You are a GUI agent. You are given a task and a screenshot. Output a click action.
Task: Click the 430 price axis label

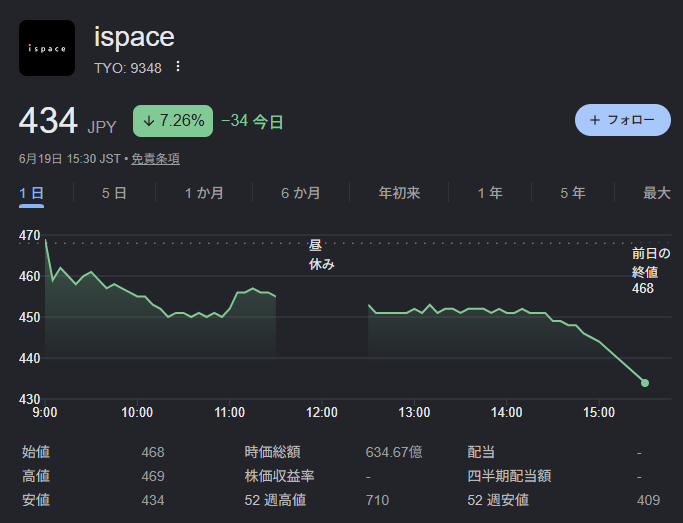coord(30,399)
